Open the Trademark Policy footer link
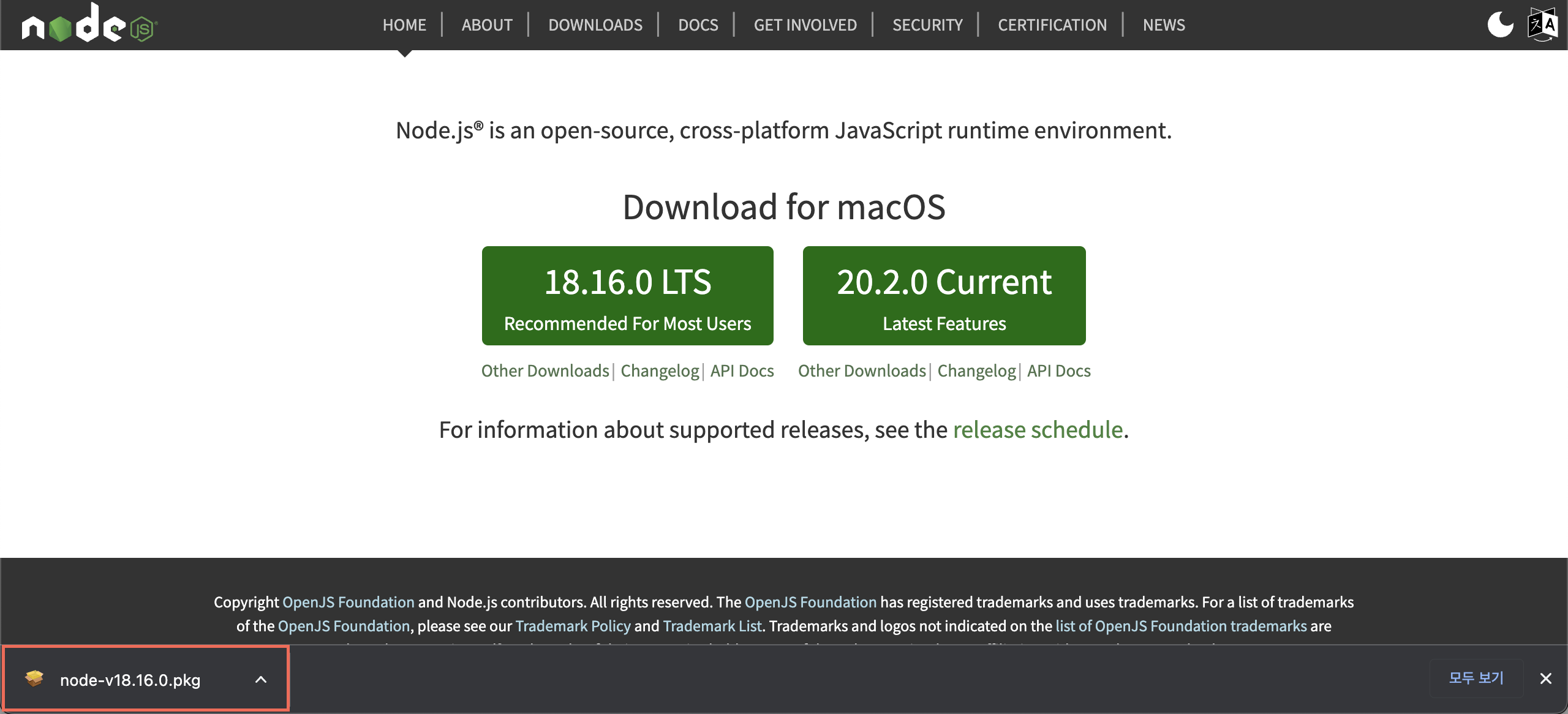Image resolution: width=1568 pixels, height=714 pixels. point(573,626)
